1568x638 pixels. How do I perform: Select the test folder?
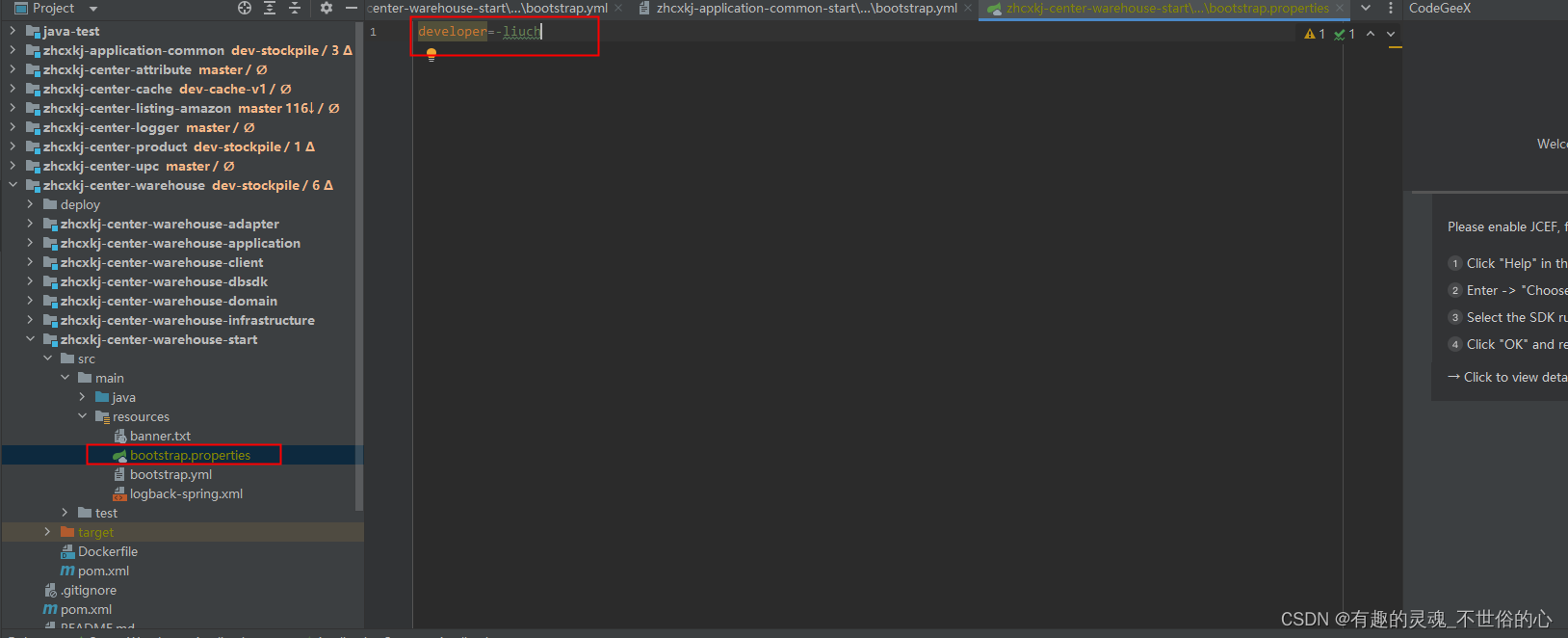point(106,513)
